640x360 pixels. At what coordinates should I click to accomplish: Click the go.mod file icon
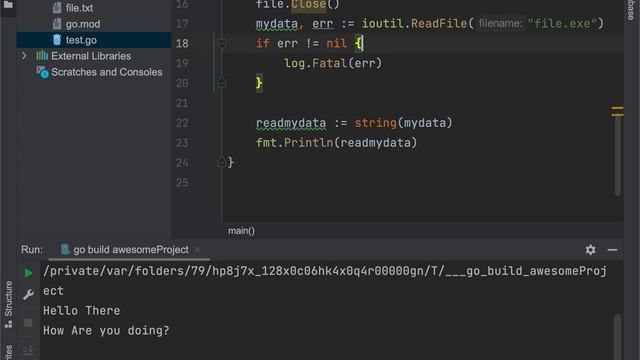pos(57,24)
